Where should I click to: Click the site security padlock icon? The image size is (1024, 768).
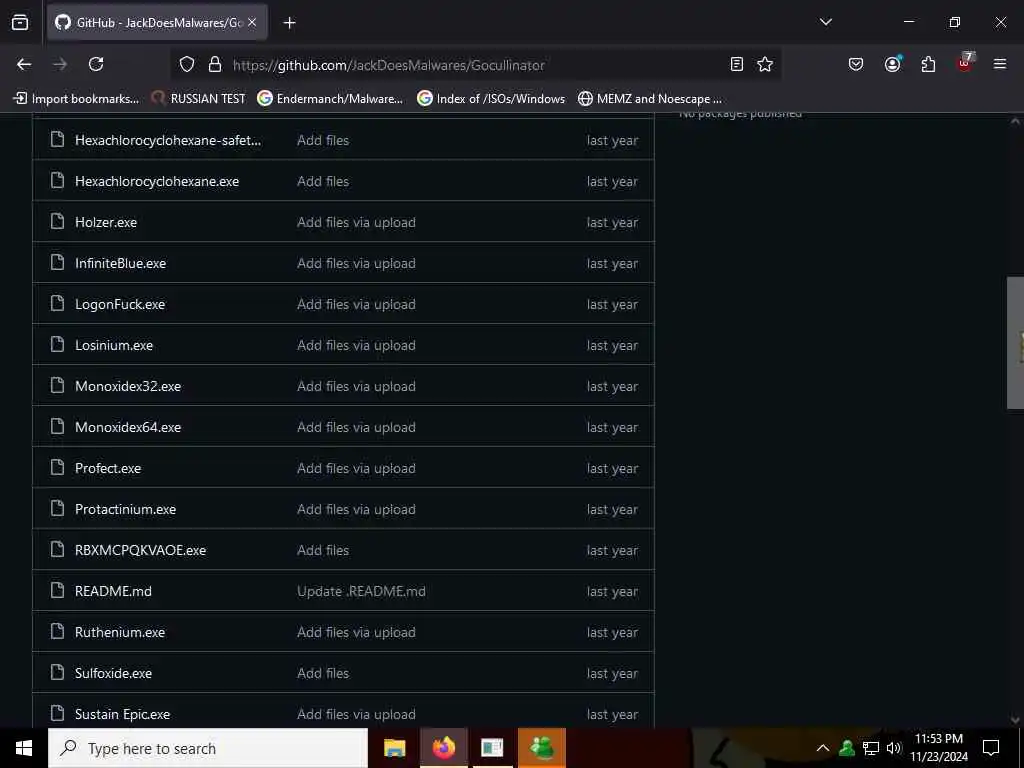tap(215, 65)
